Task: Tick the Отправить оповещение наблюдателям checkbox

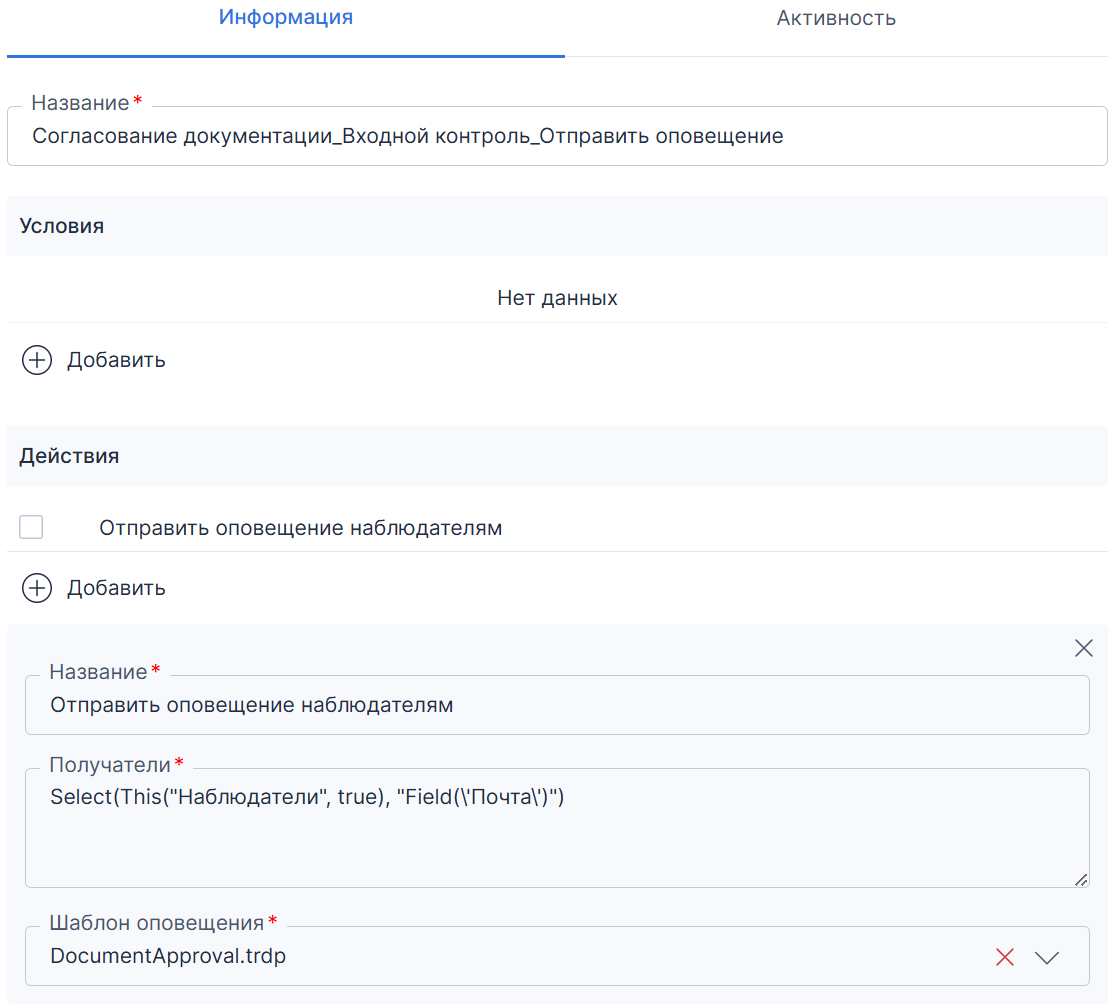Action: click(31, 527)
